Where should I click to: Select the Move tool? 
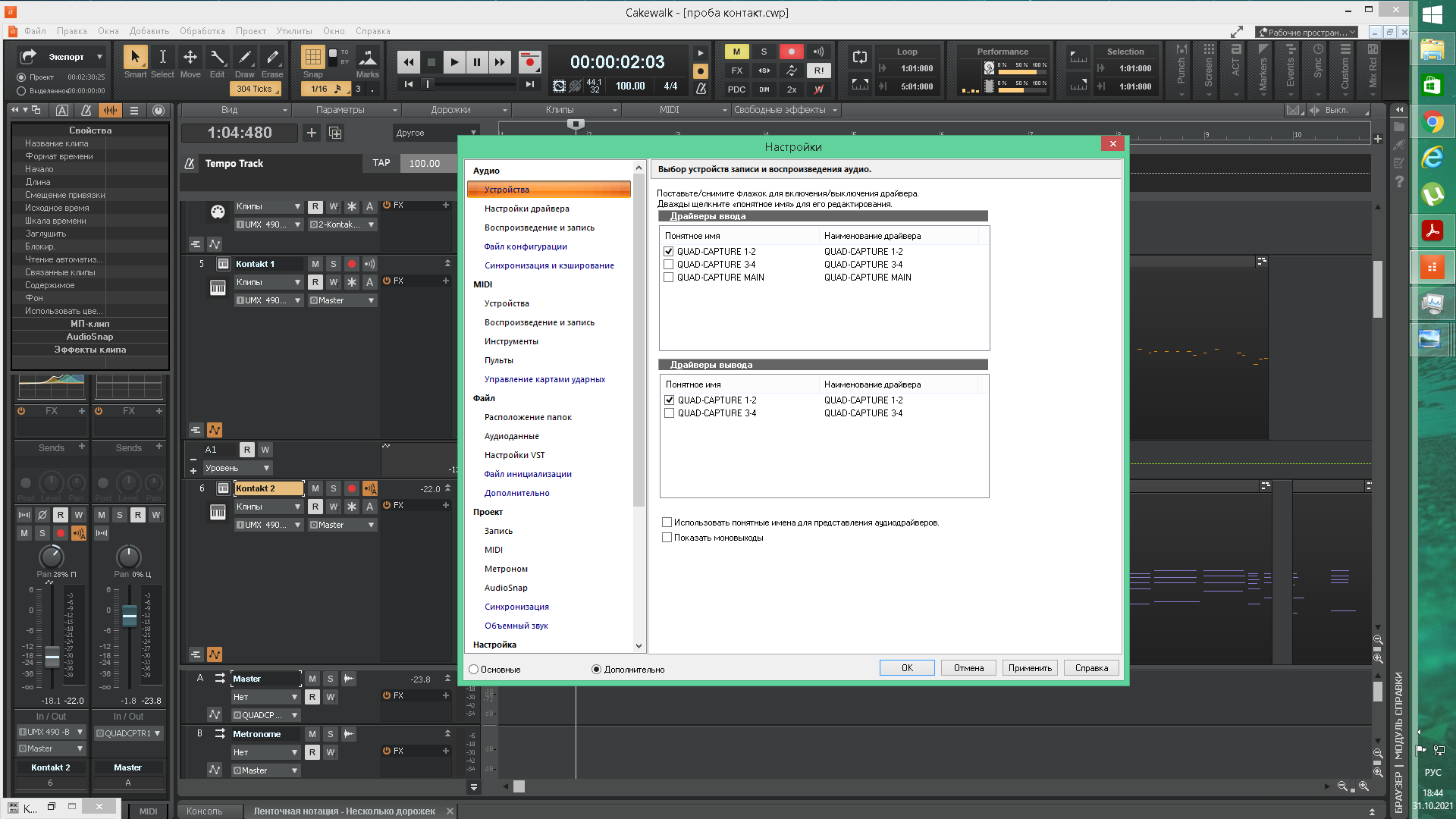(190, 58)
